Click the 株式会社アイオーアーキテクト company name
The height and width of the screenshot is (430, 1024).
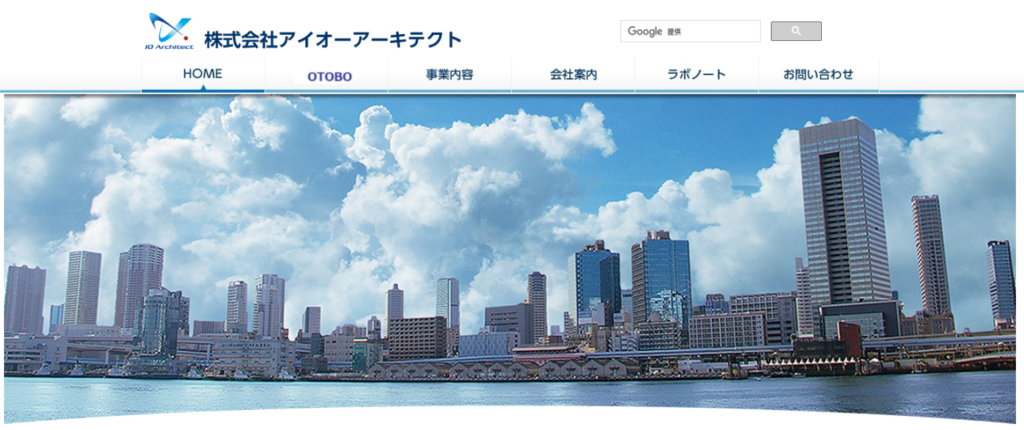click(332, 40)
